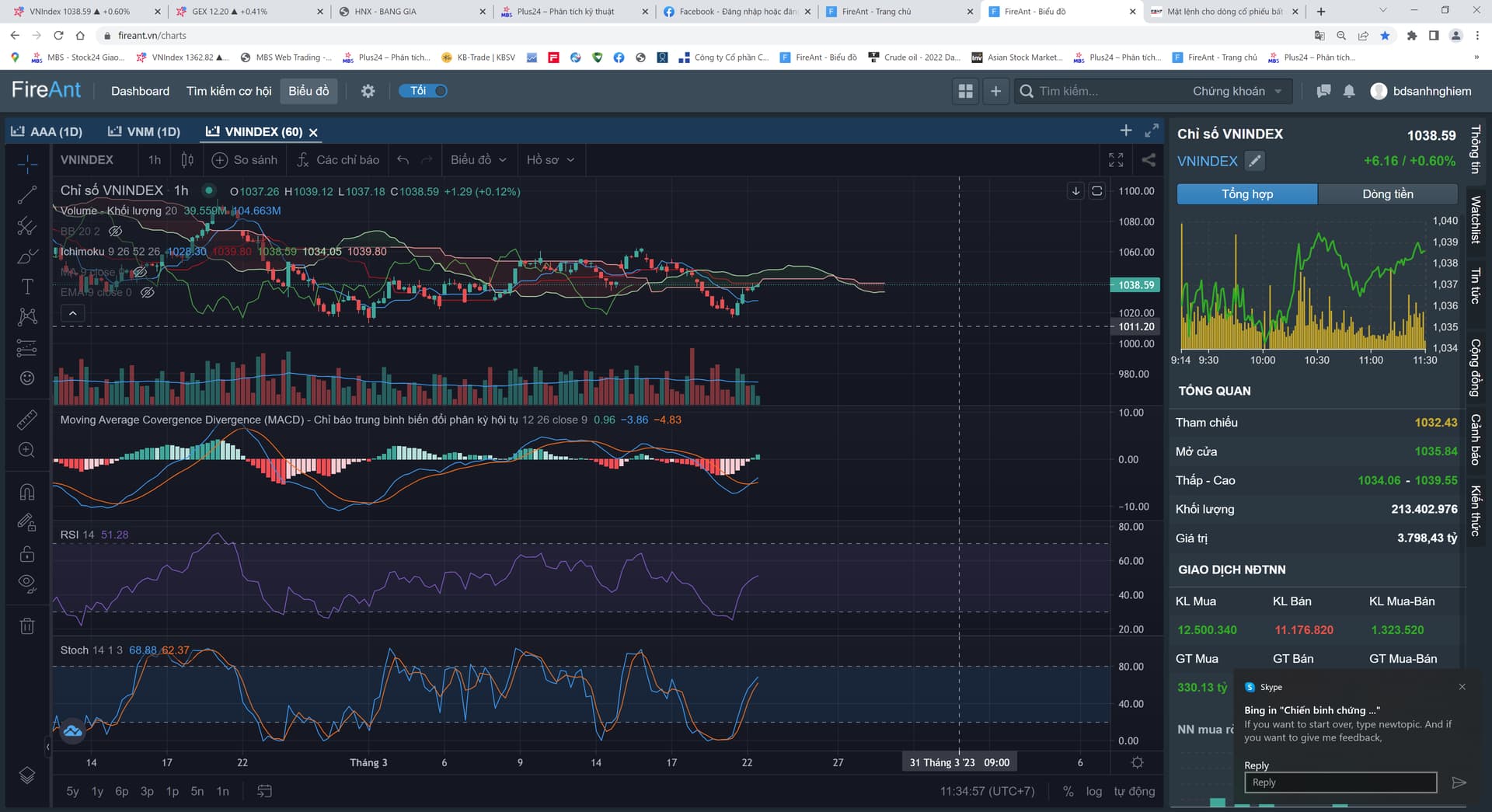
Task: Toggle visibility of BB 20 2 indicator
Action: click(116, 232)
